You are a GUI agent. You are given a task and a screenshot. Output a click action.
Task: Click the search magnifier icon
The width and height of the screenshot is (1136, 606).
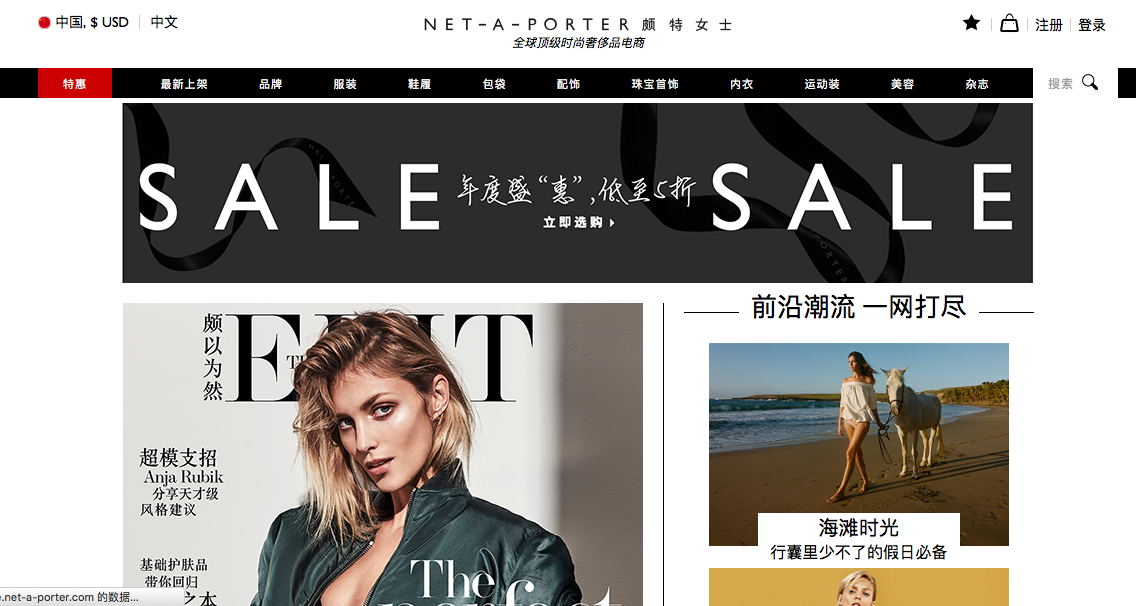pos(1090,83)
